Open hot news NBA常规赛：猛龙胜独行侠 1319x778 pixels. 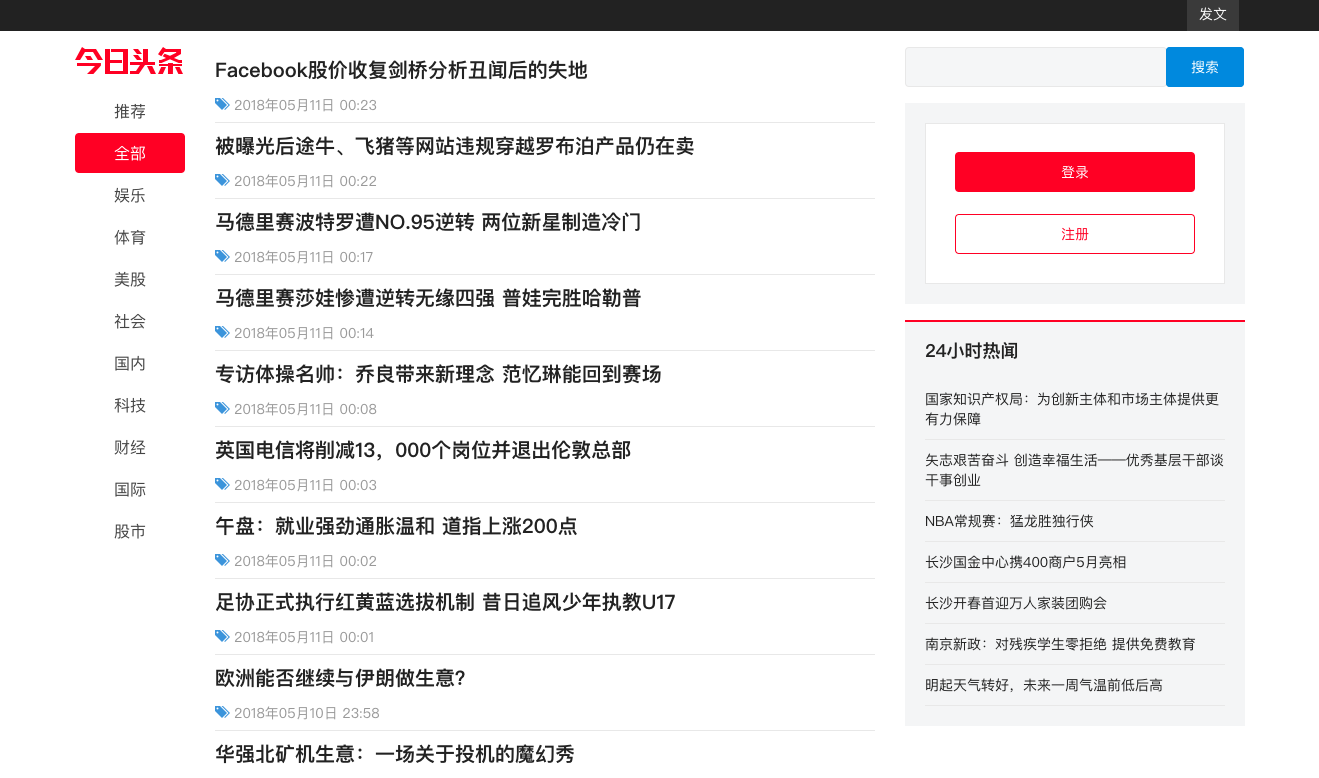(x=1010, y=521)
